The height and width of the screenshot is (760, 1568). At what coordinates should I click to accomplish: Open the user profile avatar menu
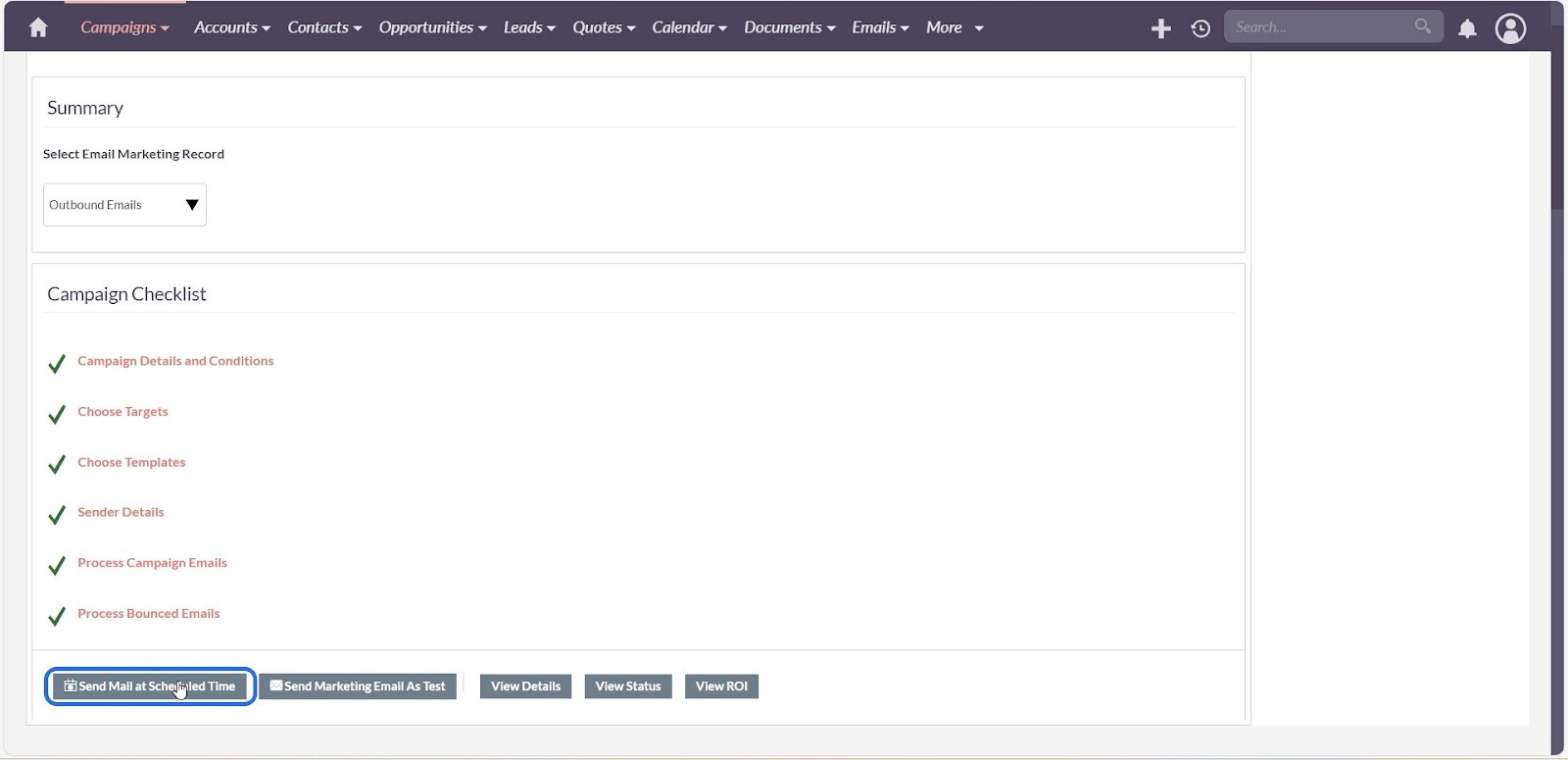tap(1509, 28)
